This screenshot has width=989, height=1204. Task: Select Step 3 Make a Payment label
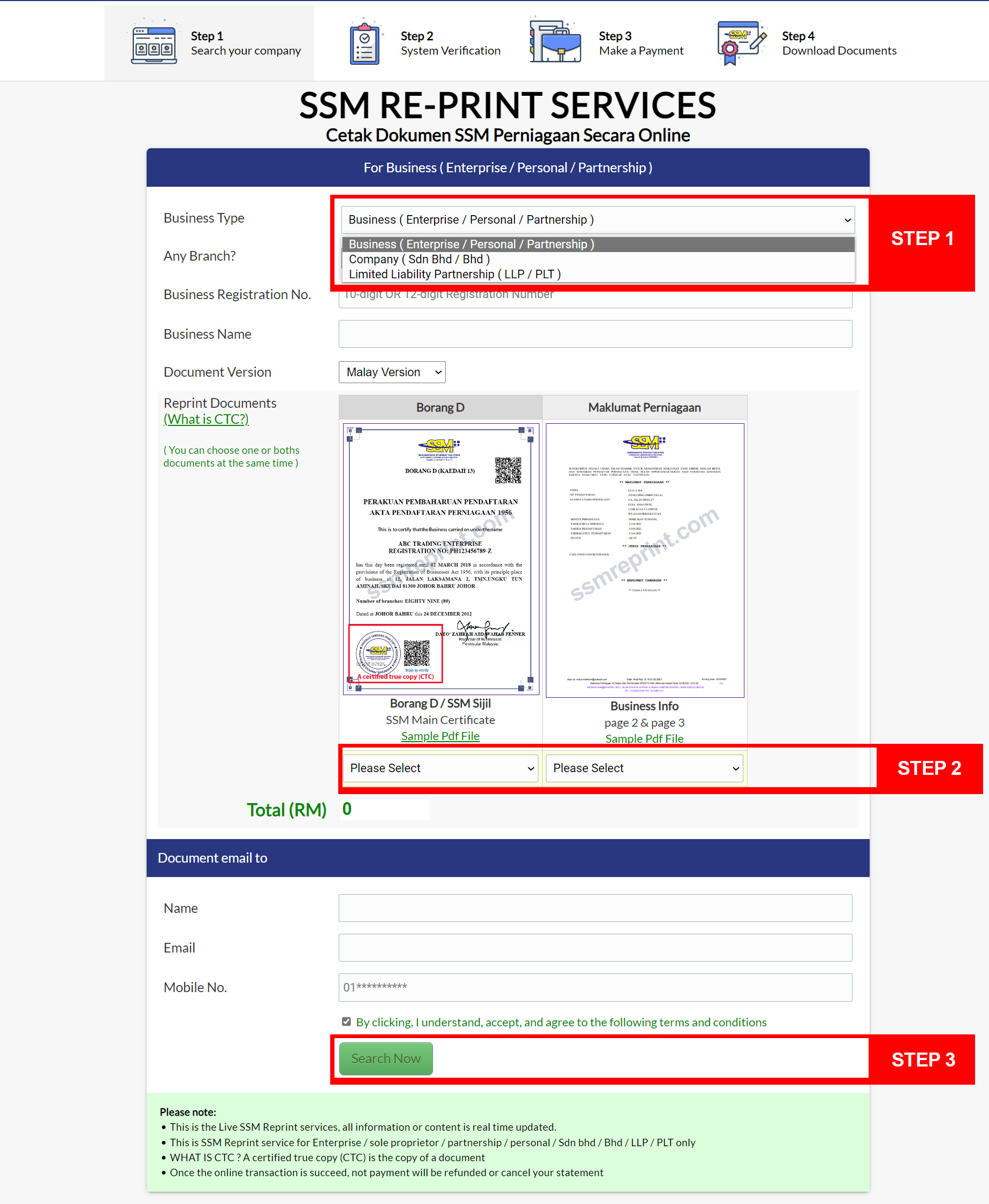point(641,43)
